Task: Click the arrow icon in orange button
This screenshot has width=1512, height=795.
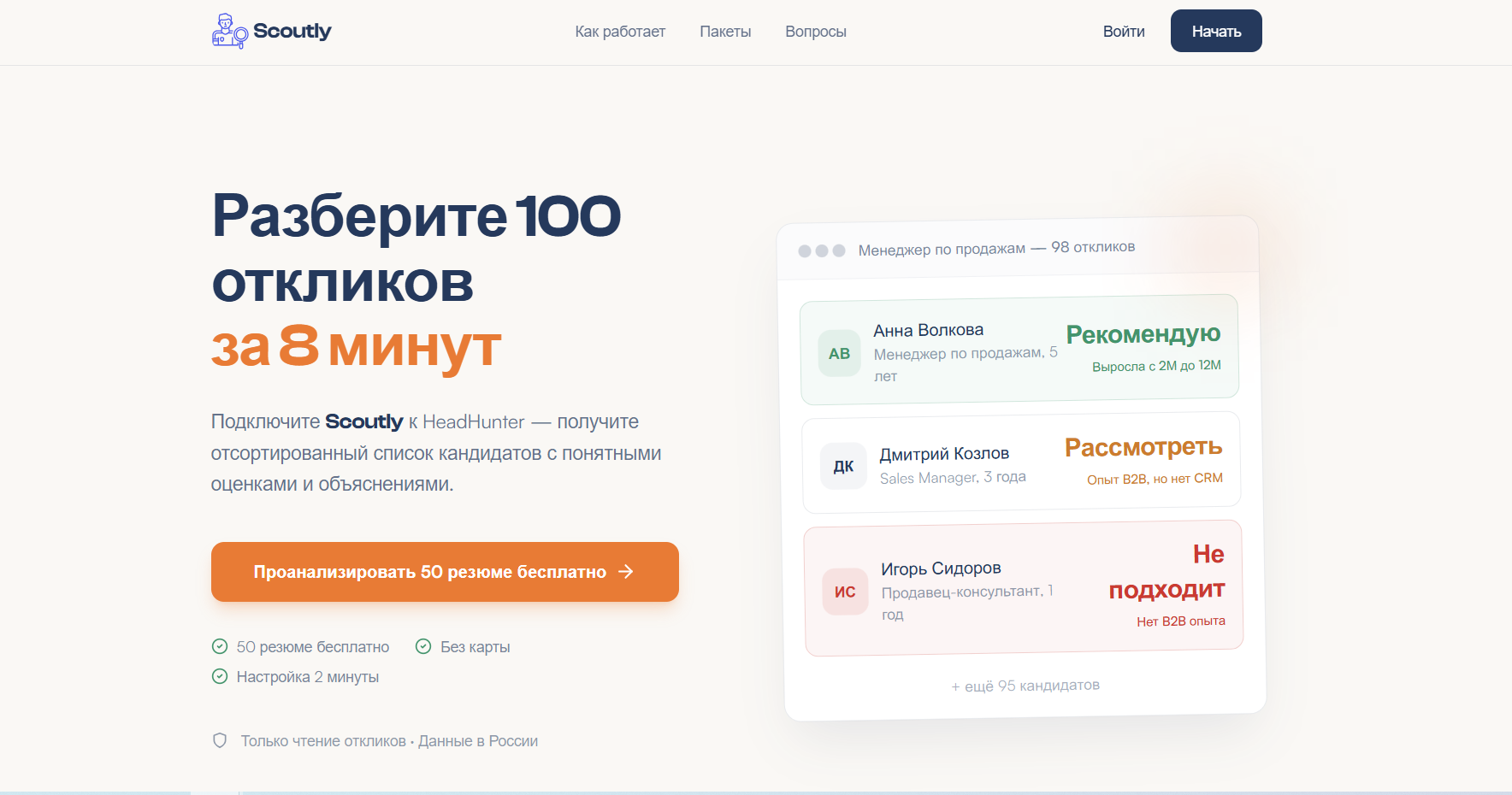Action: [626, 572]
